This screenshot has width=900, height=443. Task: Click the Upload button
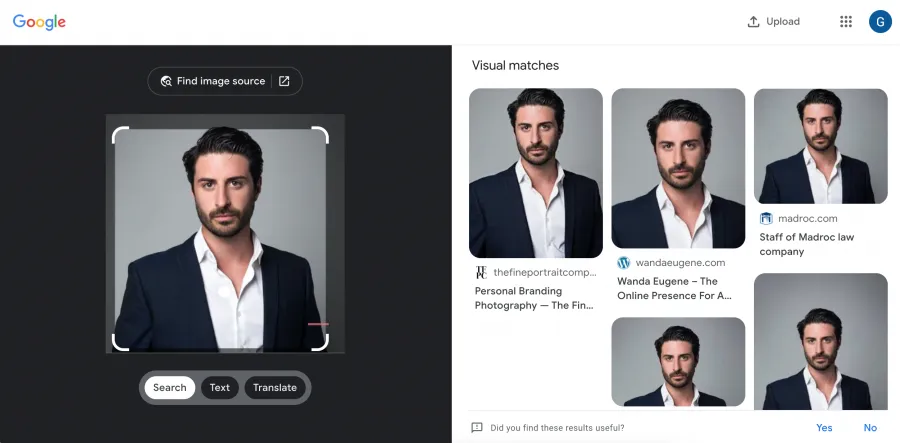click(773, 22)
